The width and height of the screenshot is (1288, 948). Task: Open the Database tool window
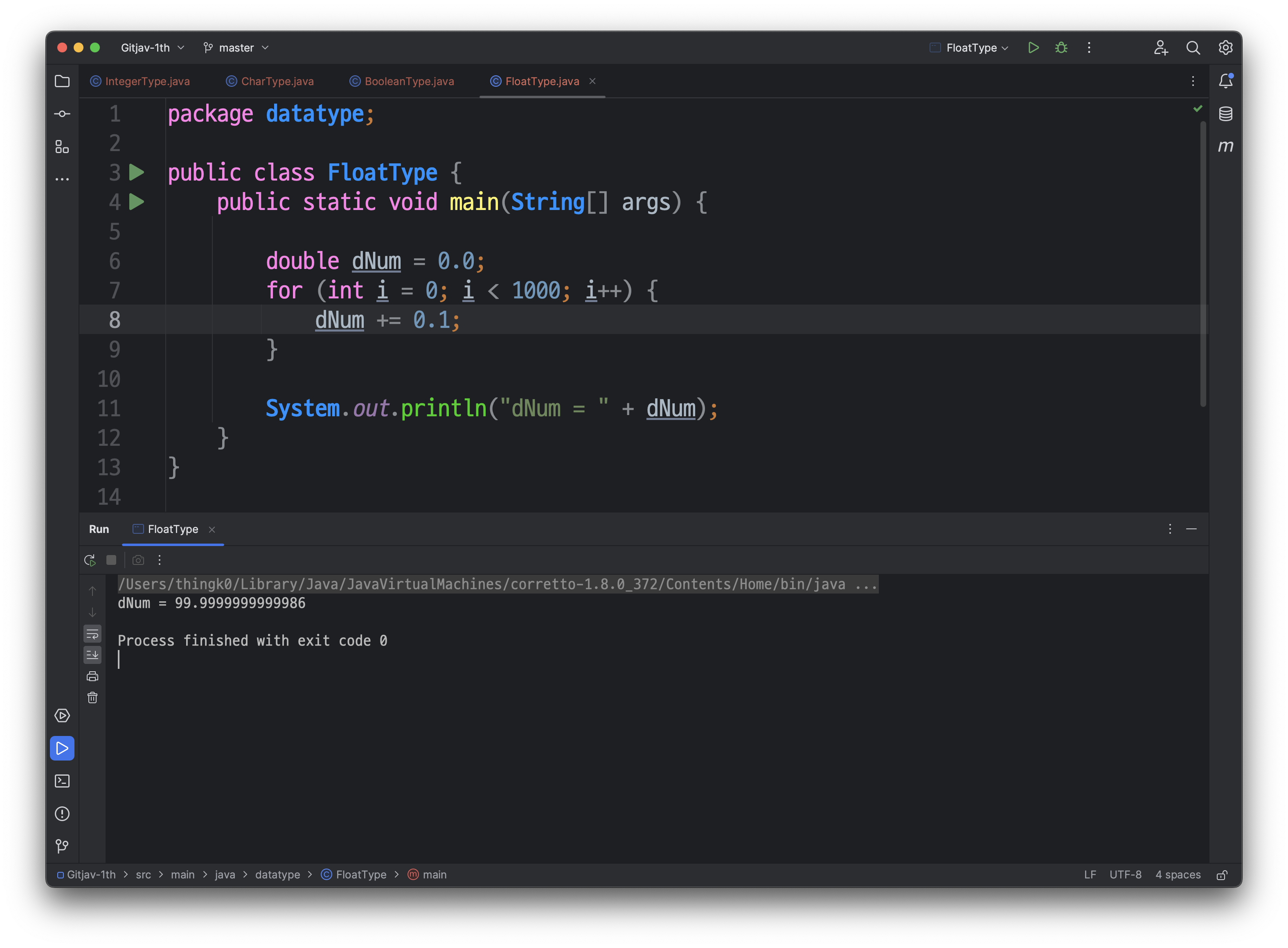pyautogui.click(x=1225, y=114)
